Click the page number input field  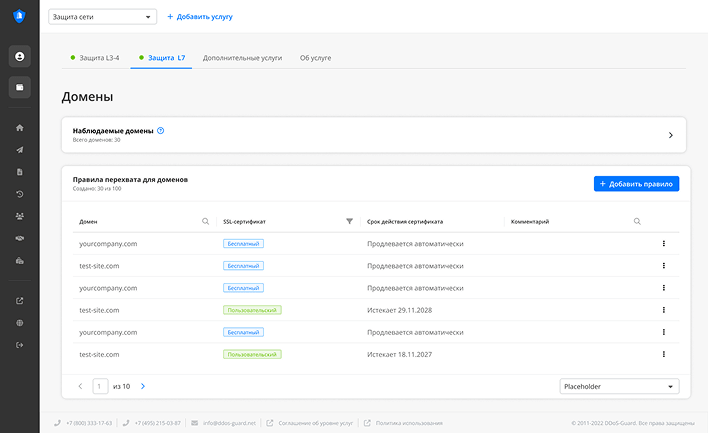(x=100, y=386)
